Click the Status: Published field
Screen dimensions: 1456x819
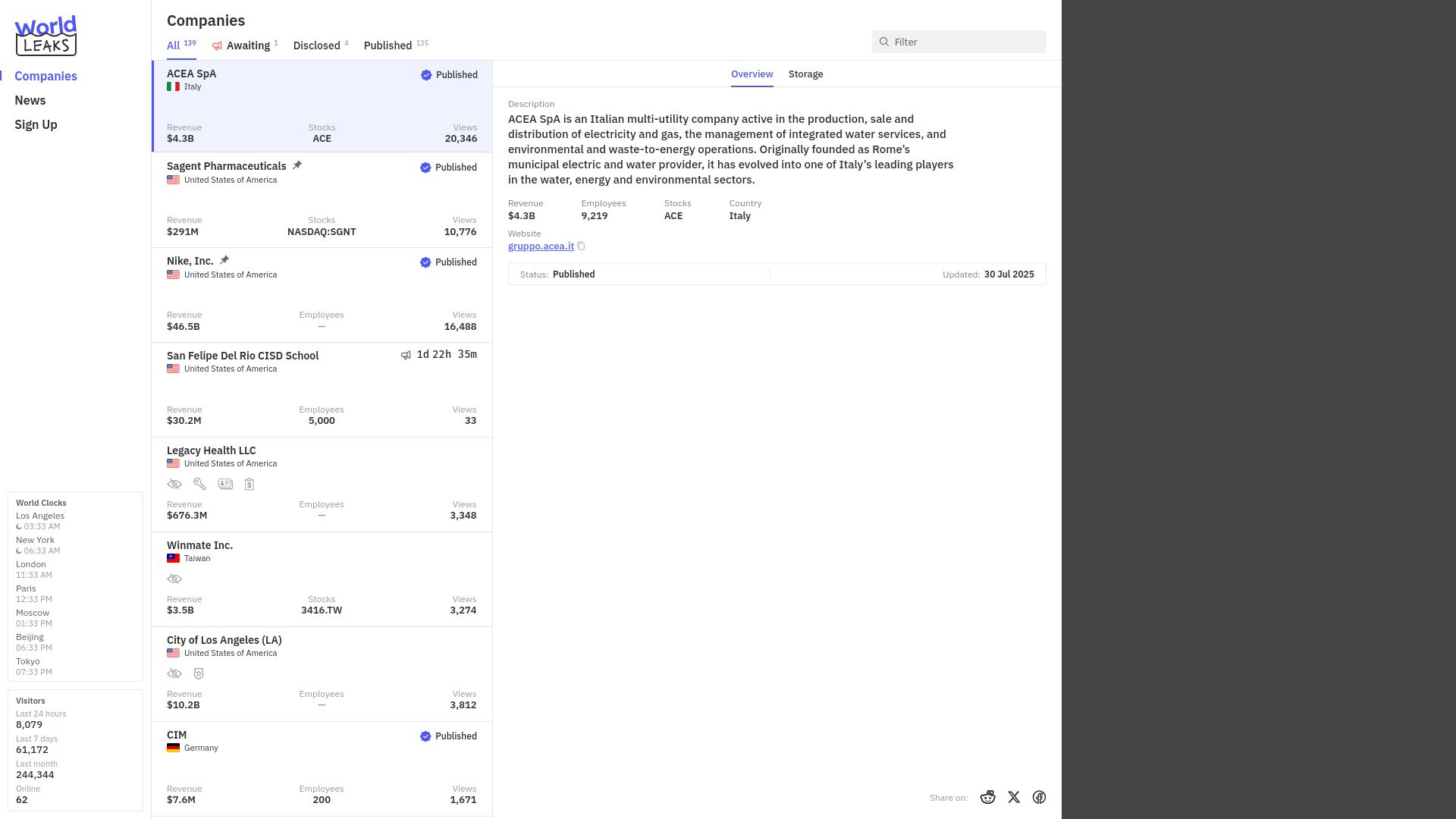click(557, 275)
